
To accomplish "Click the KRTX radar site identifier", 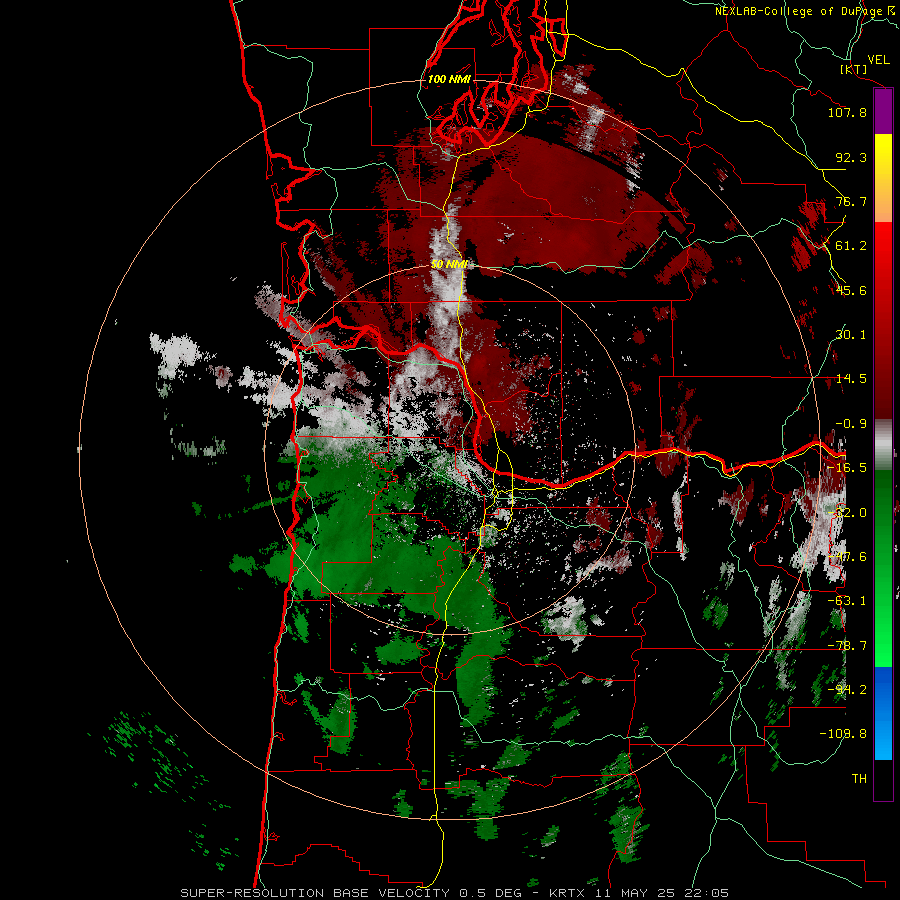I will click(x=569, y=893).
